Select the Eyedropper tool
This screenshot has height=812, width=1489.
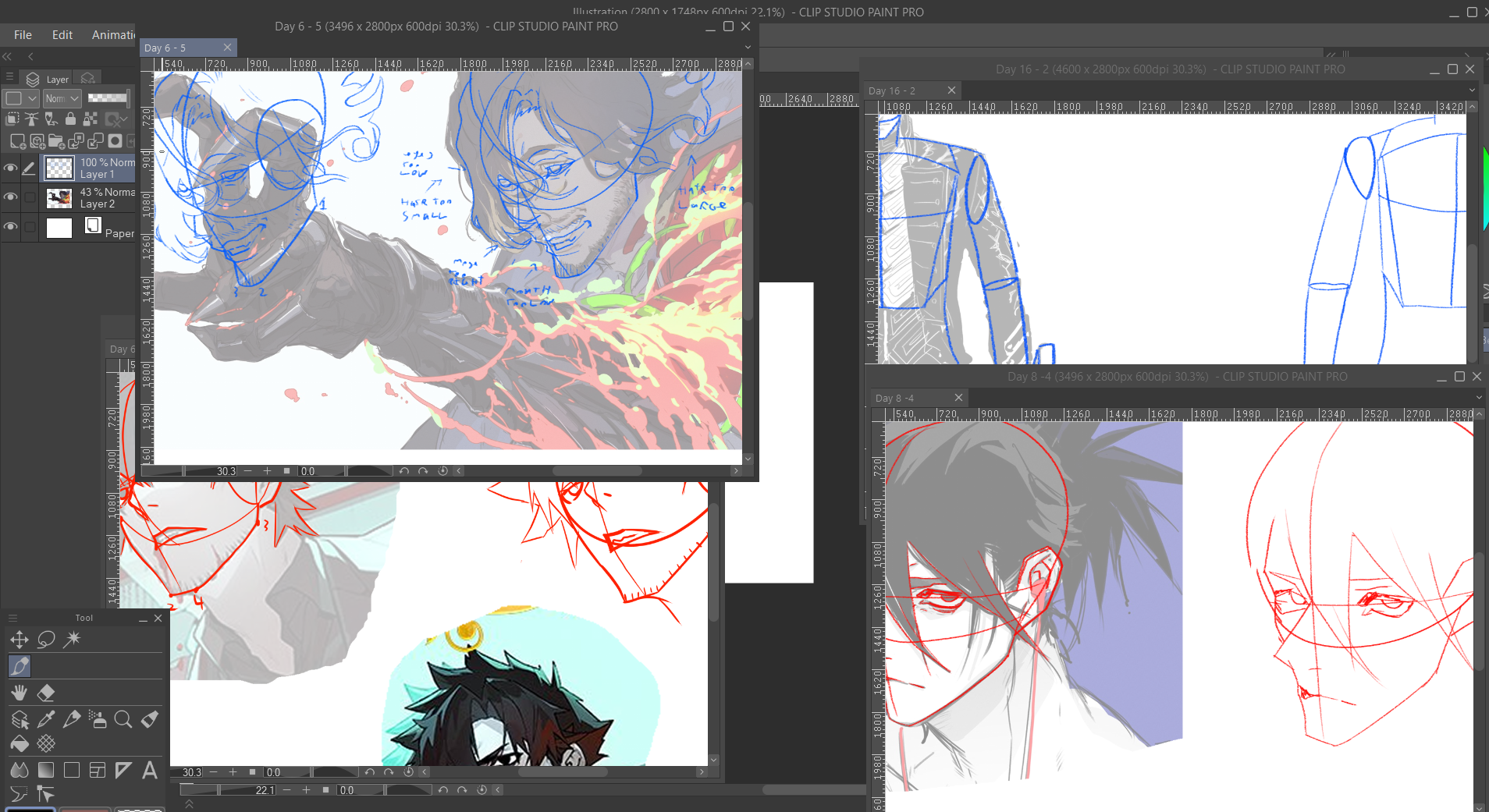point(46,719)
